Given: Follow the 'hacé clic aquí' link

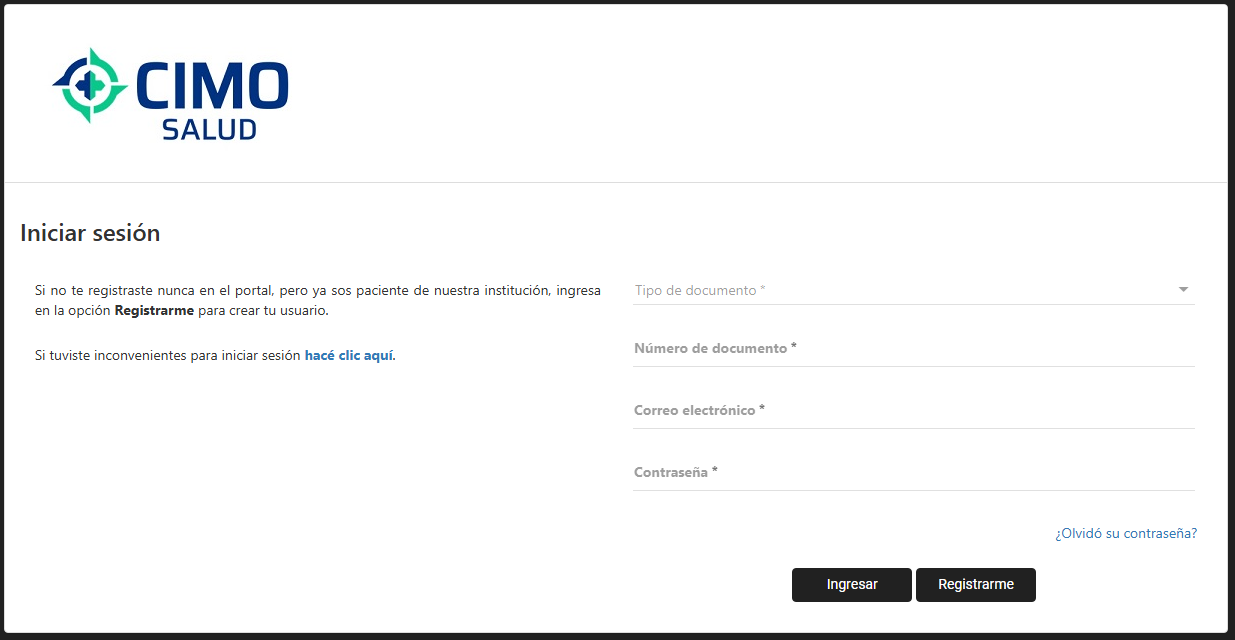Looking at the screenshot, I should pyautogui.click(x=349, y=355).
